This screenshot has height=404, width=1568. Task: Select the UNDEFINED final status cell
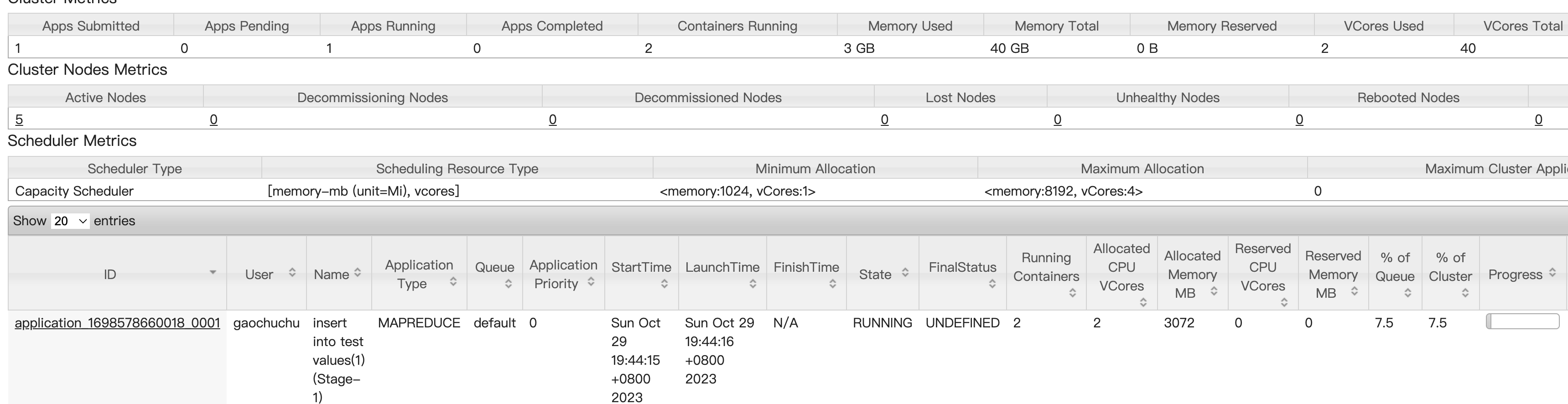pos(962,322)
